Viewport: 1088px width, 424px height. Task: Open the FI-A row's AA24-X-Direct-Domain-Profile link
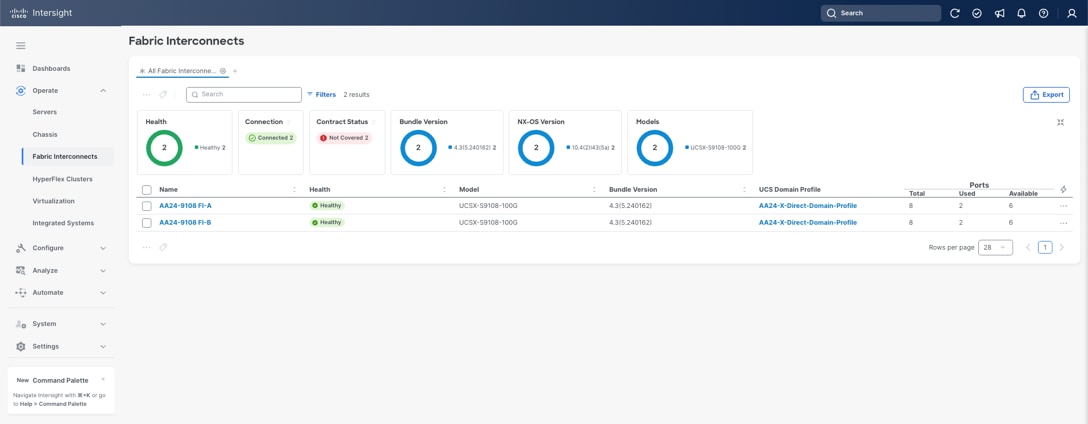pyautogui.click(x=808, y=206)
